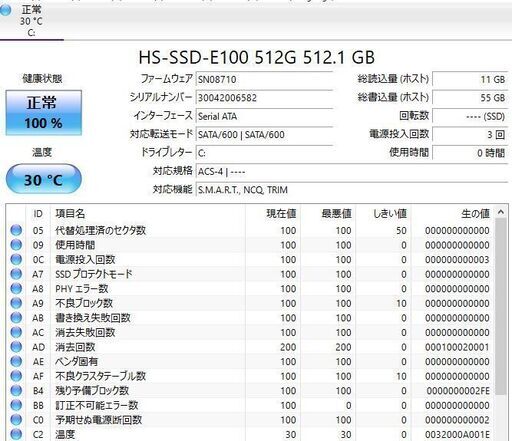
Task: Click the firmware field SN08710
Action: click(x=264, y=79)
